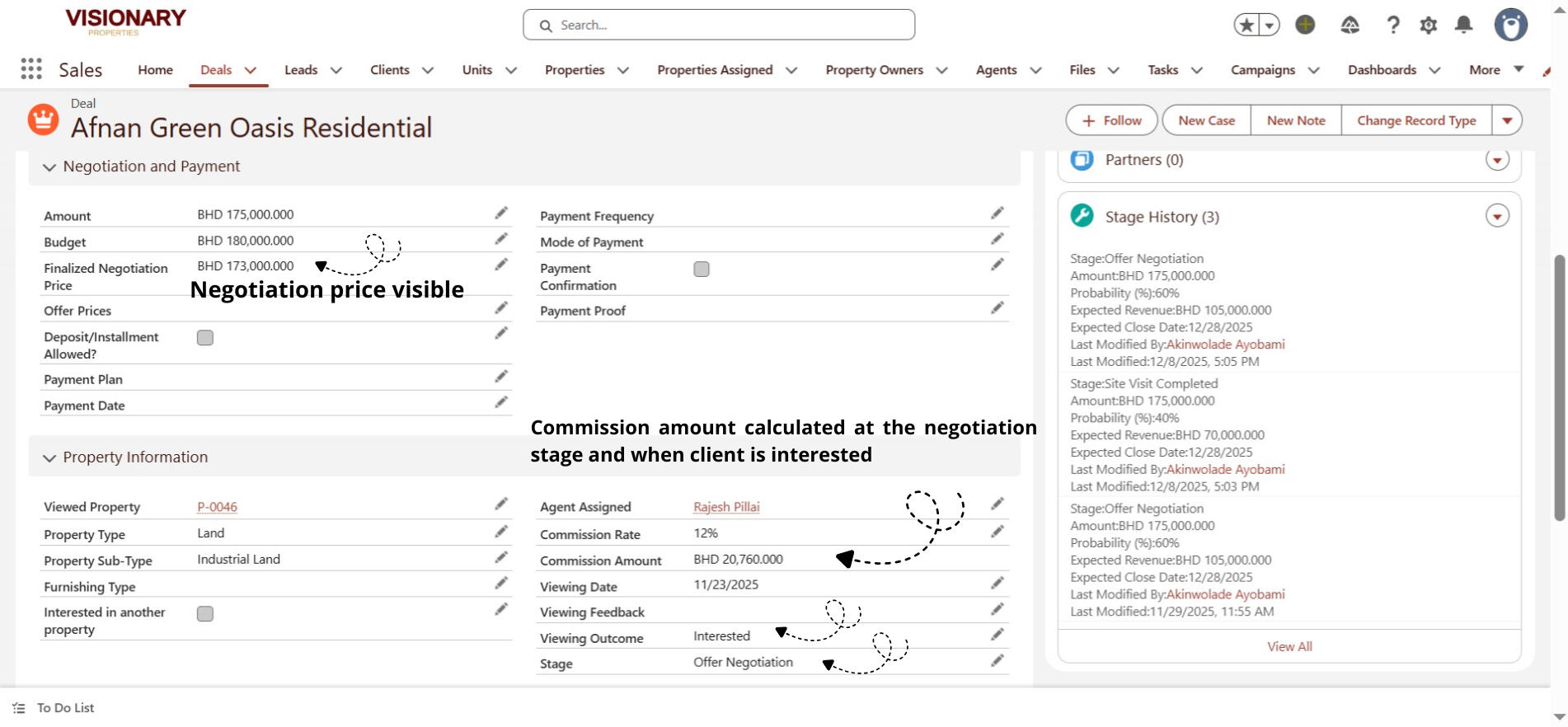The height and width of the screenshot is (727, 1568).
Task: Click the New Case button
Action: [x=1206, y=120]
